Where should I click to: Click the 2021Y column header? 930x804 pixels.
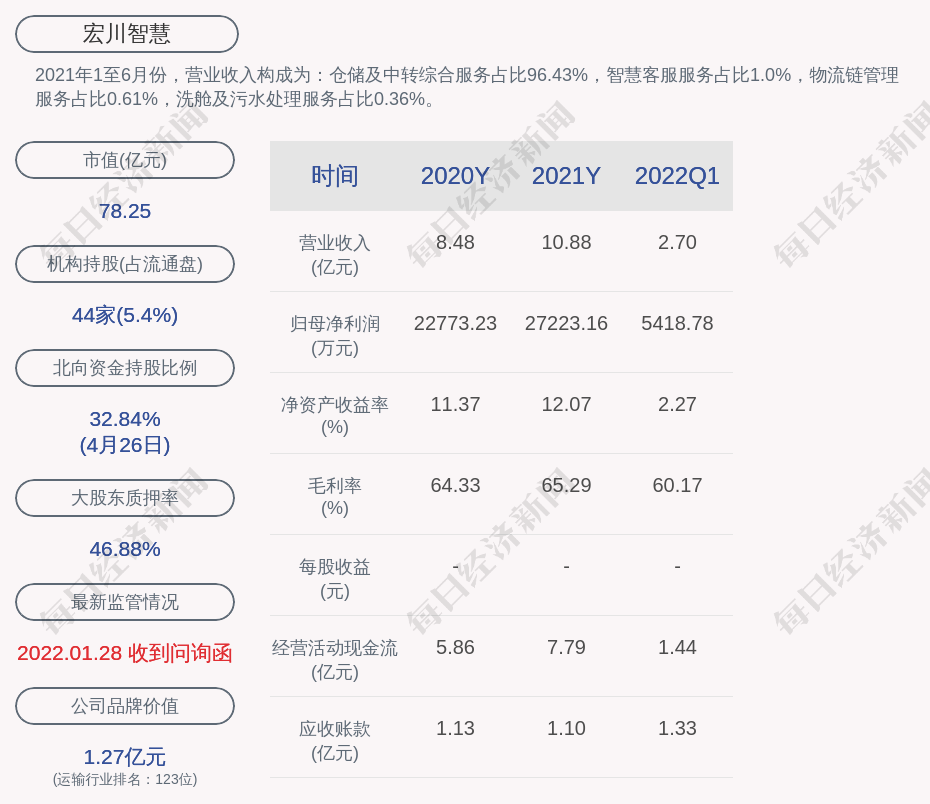566,176
